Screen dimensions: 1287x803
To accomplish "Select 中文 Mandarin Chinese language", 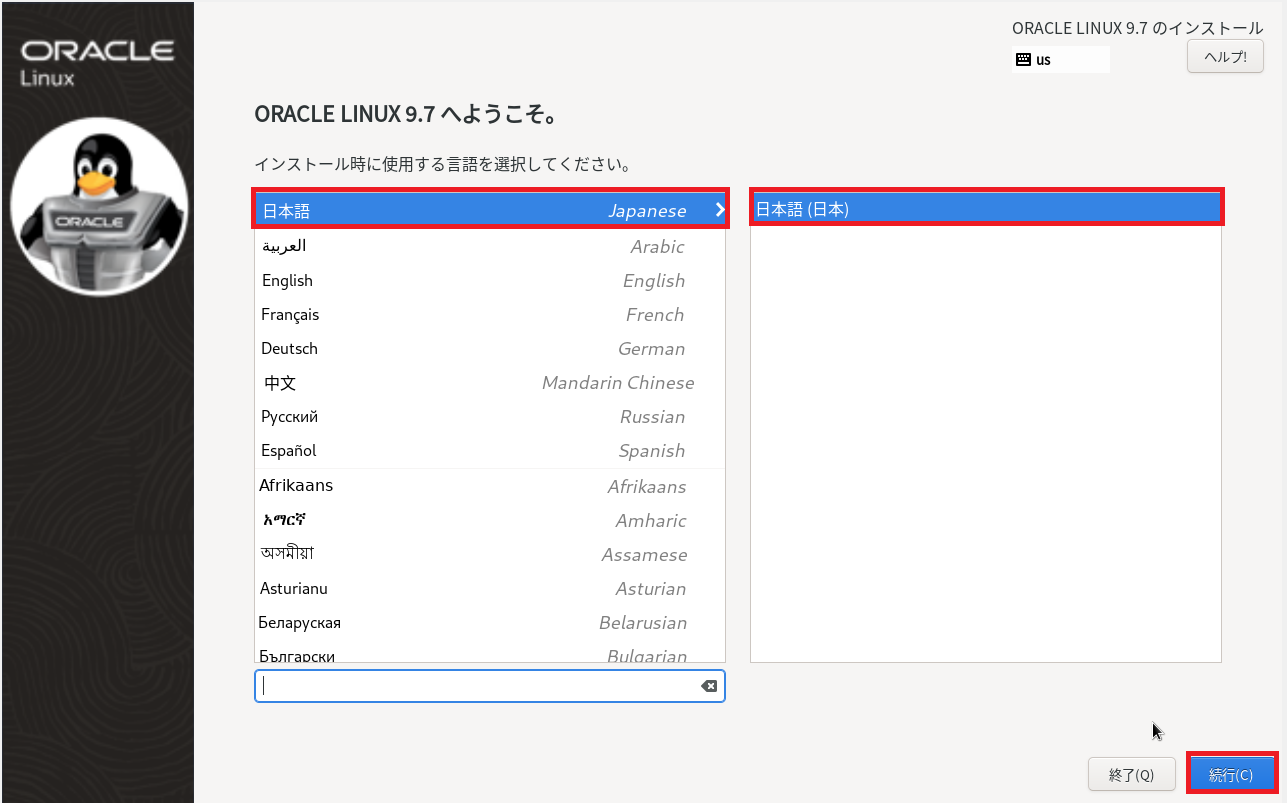I will coord(489,383).
